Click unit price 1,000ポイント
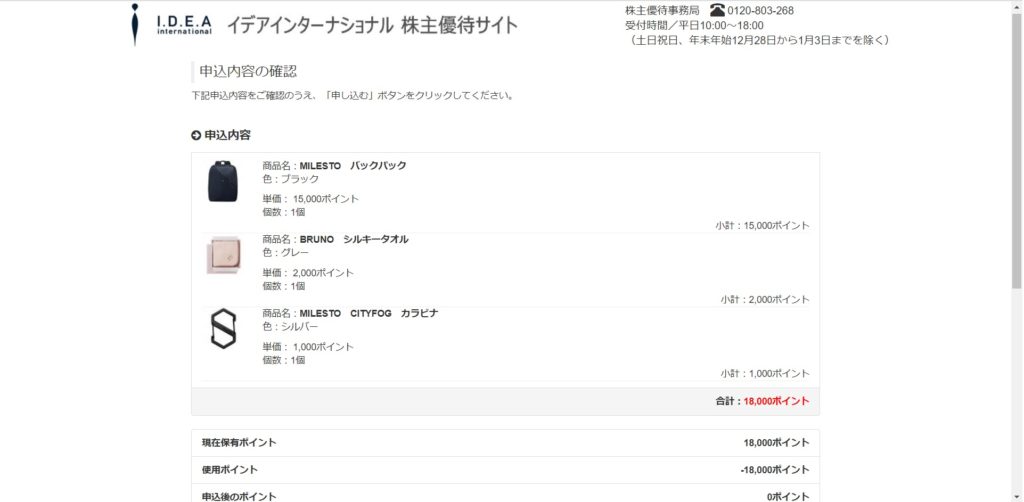This screenshot has width=1024, height=502. [323, 347]
